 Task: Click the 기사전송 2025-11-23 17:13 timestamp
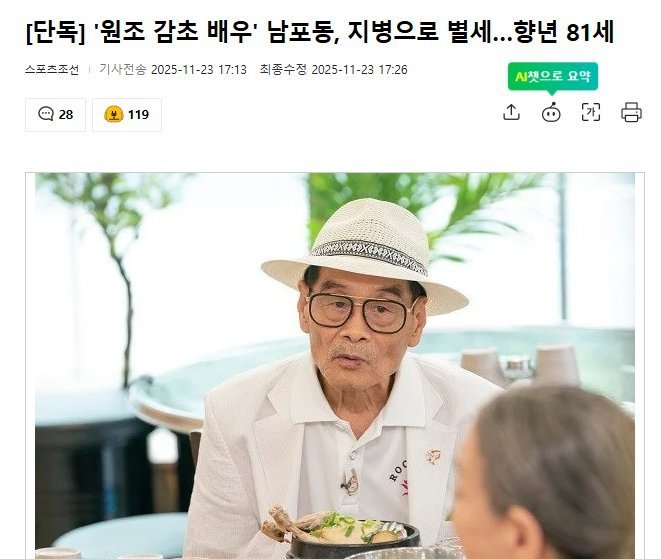(x=173, y=70)
